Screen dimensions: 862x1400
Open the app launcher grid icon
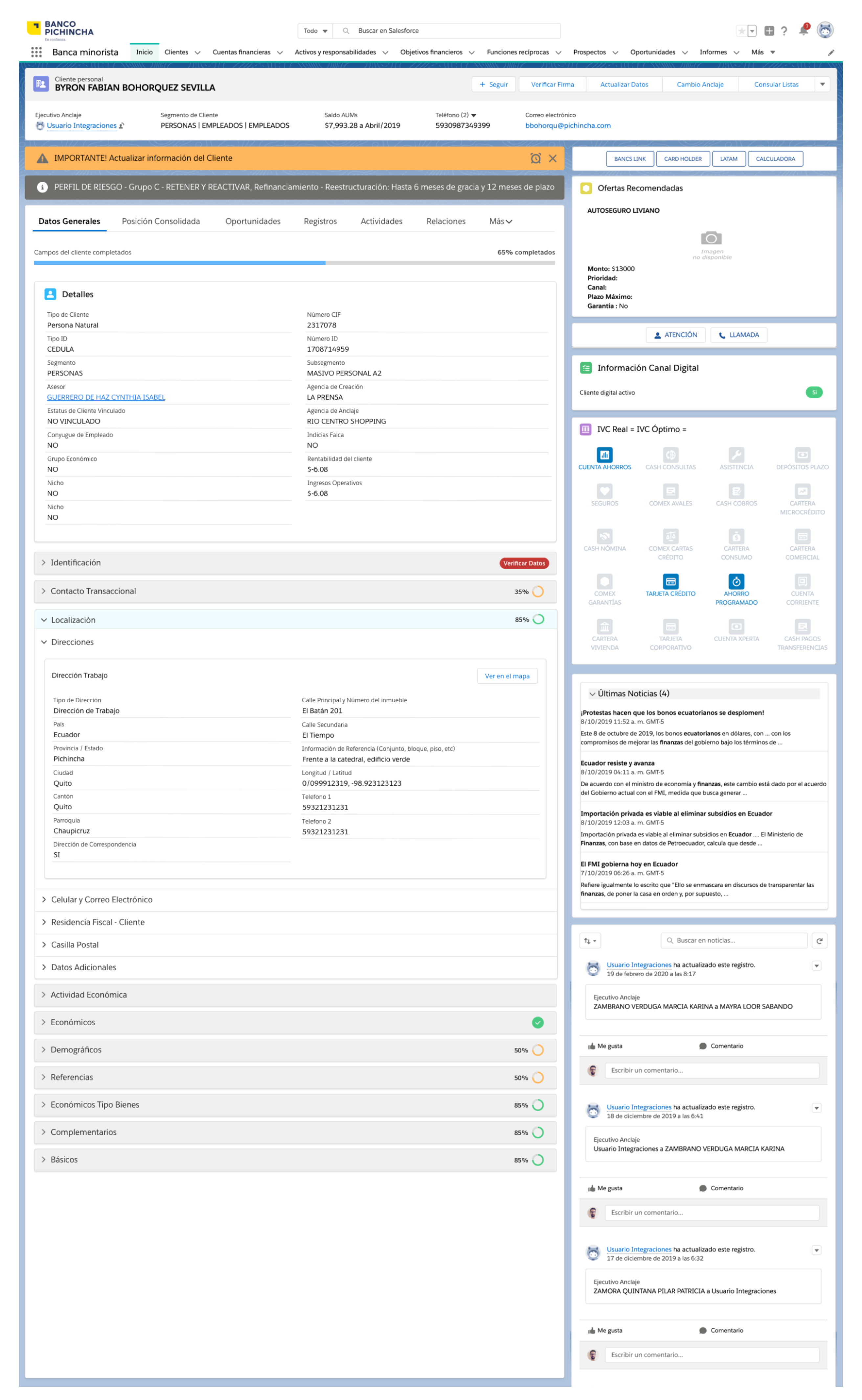[36, 52]
